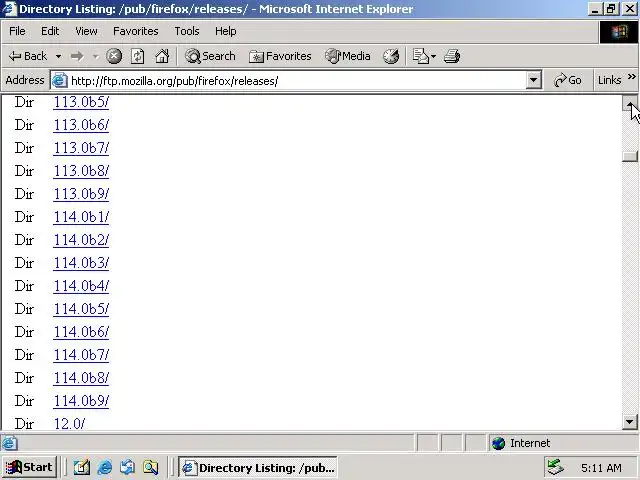Open the 114.0b7/ directory link
640x480 pixels.
(x=81, y=355)
